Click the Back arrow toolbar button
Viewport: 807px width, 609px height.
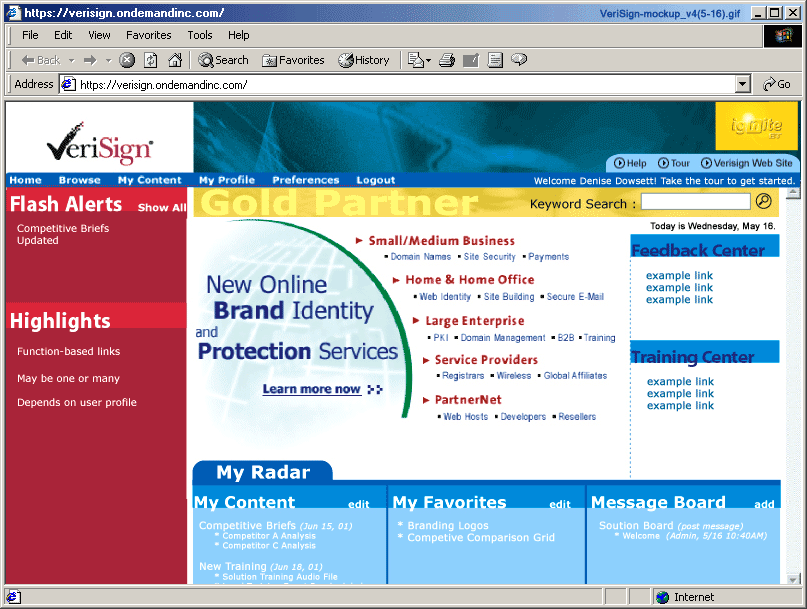click(x=41, y=60)
